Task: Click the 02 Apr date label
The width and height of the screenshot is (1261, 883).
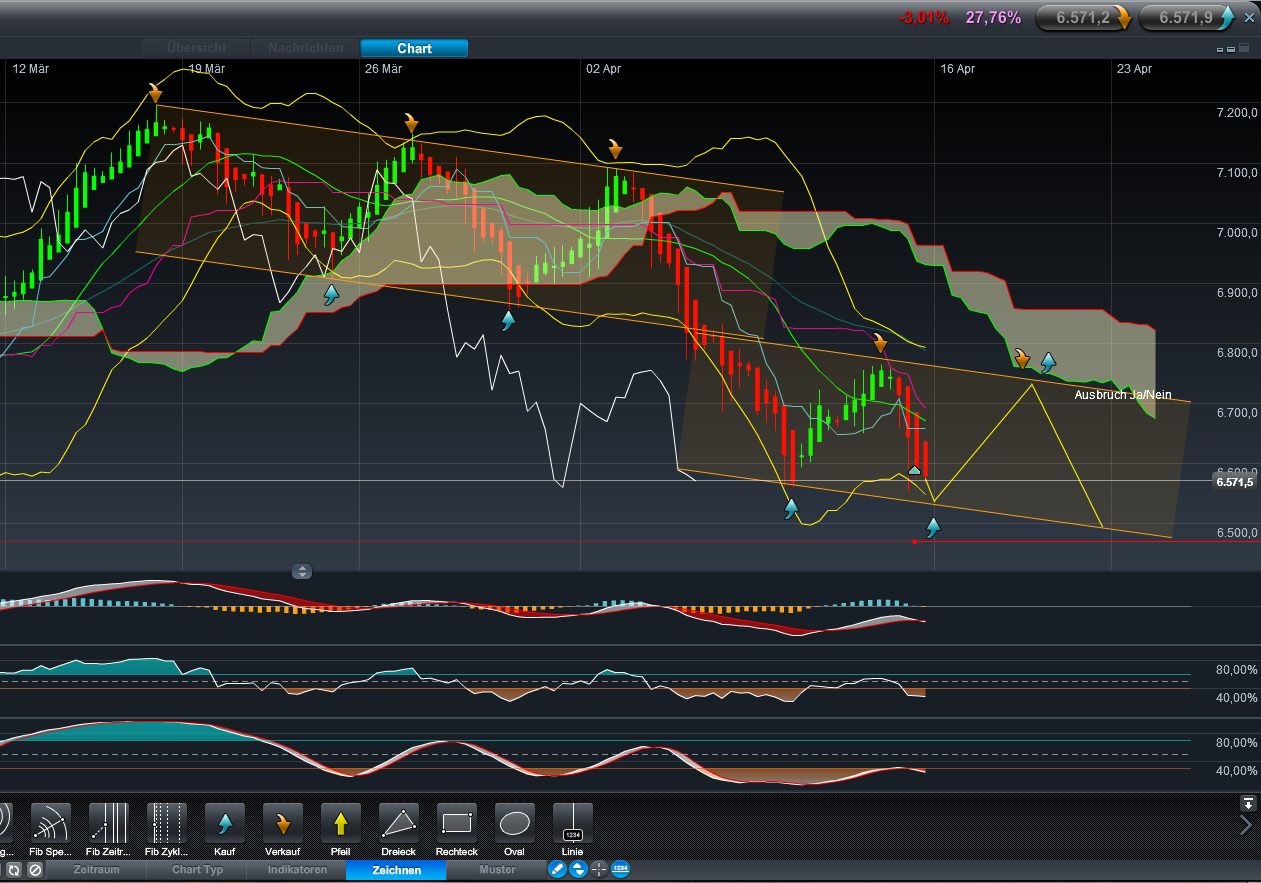Action: [604, 69]
